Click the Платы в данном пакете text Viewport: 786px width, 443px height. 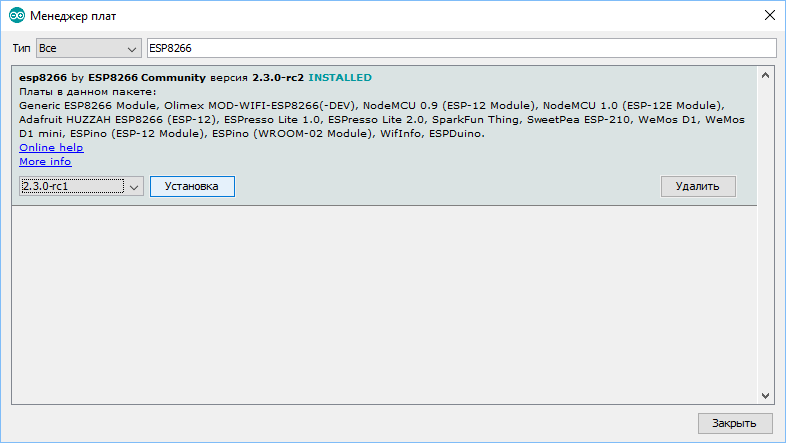coord(88,92)
